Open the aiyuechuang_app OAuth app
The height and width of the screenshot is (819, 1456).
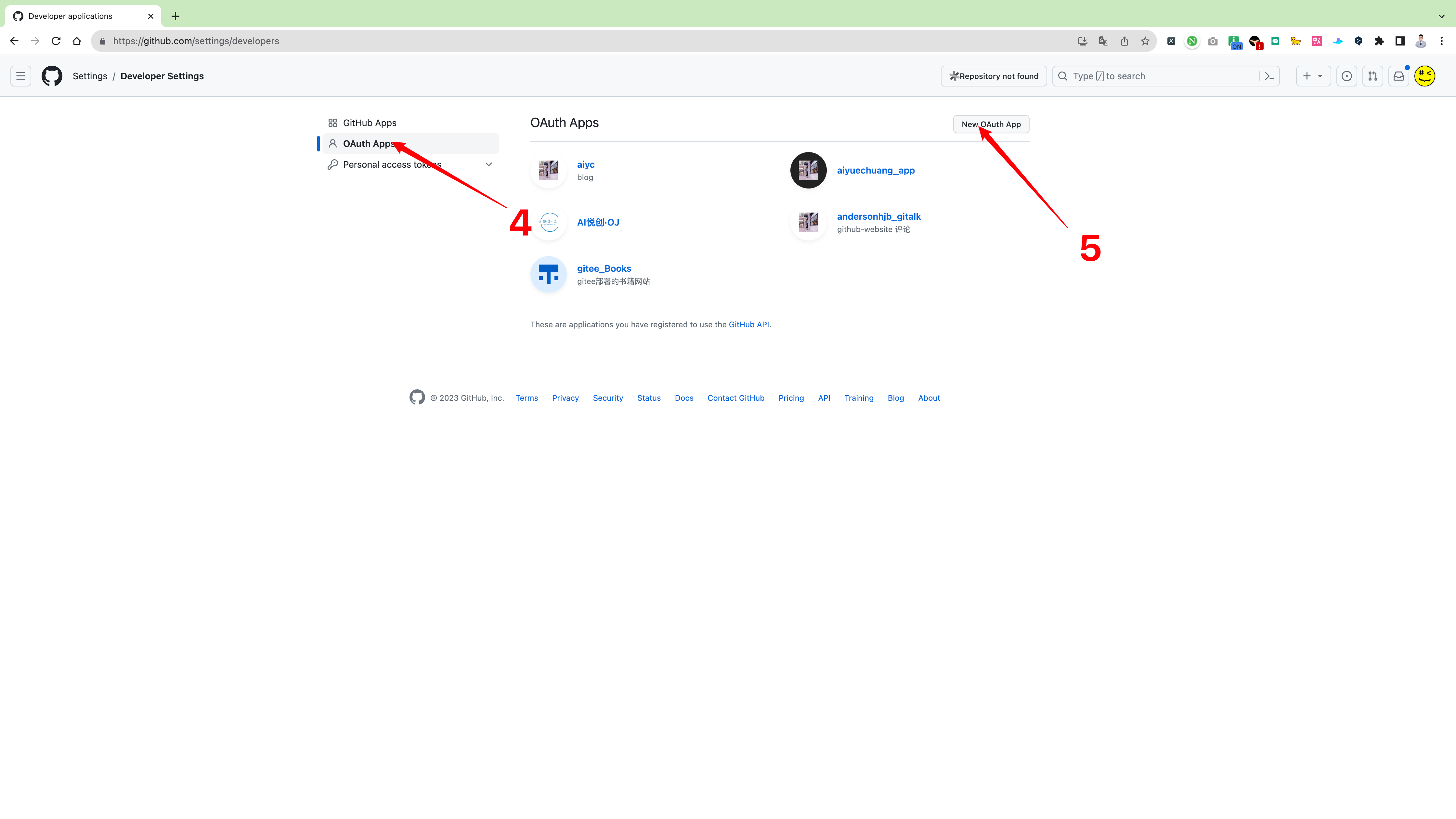[x=876, y=170]
